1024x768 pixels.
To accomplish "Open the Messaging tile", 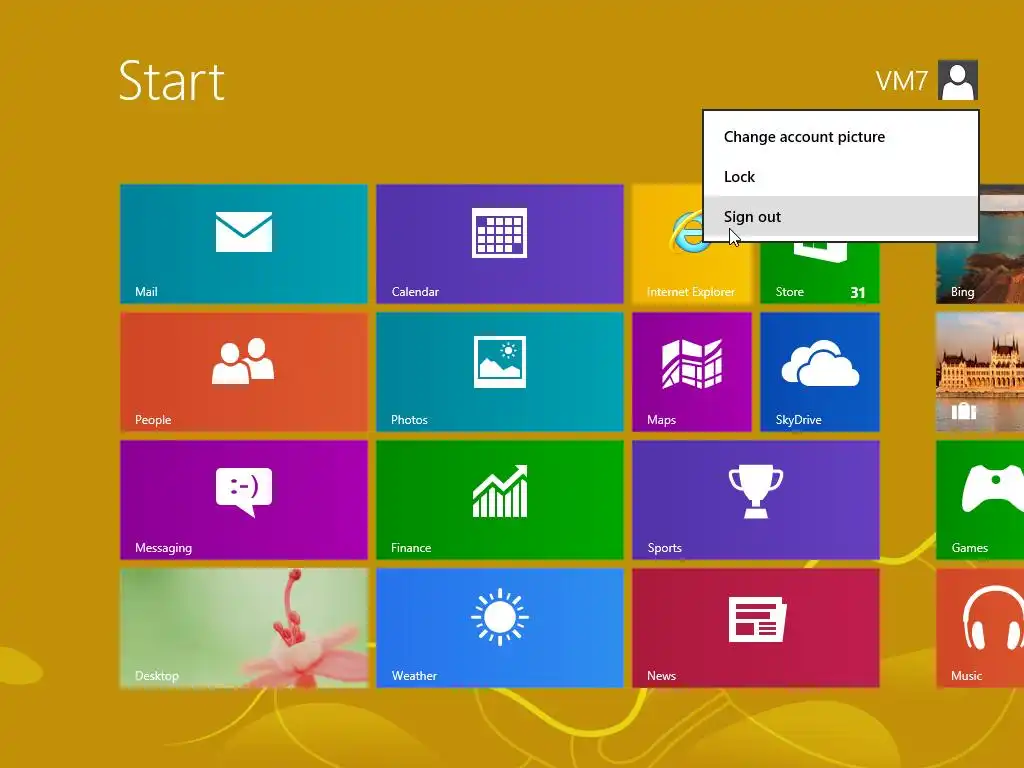I will [x=244, y=500].
